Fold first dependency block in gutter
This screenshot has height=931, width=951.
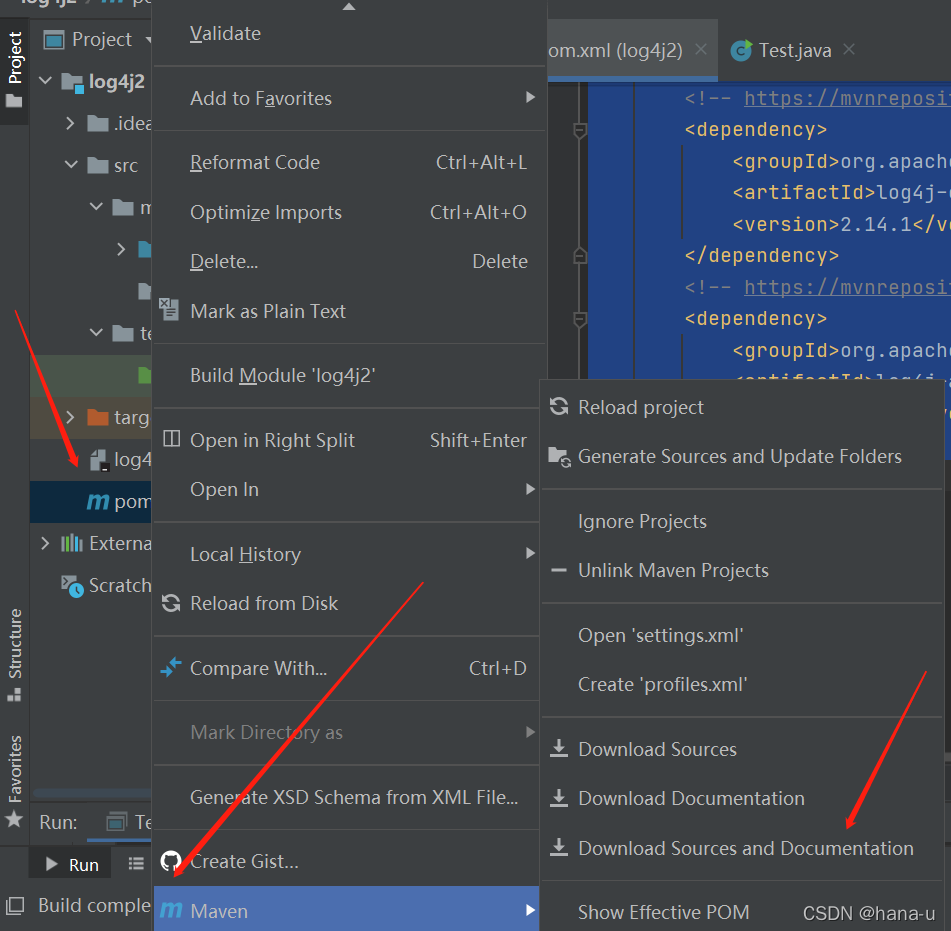click(580, 130)
